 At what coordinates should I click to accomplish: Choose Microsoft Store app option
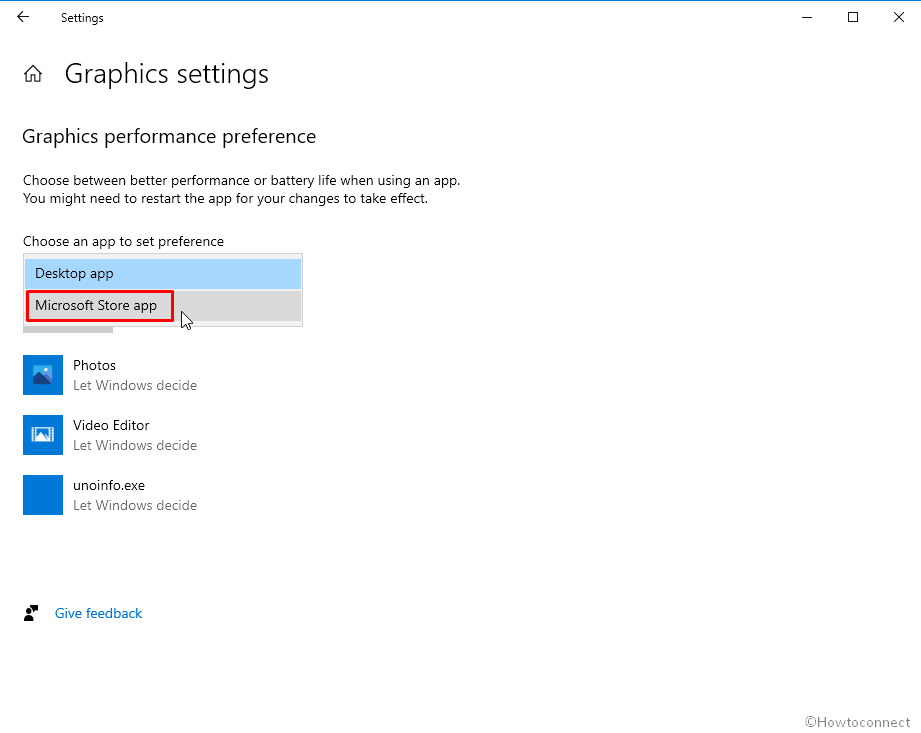point(163,305)
